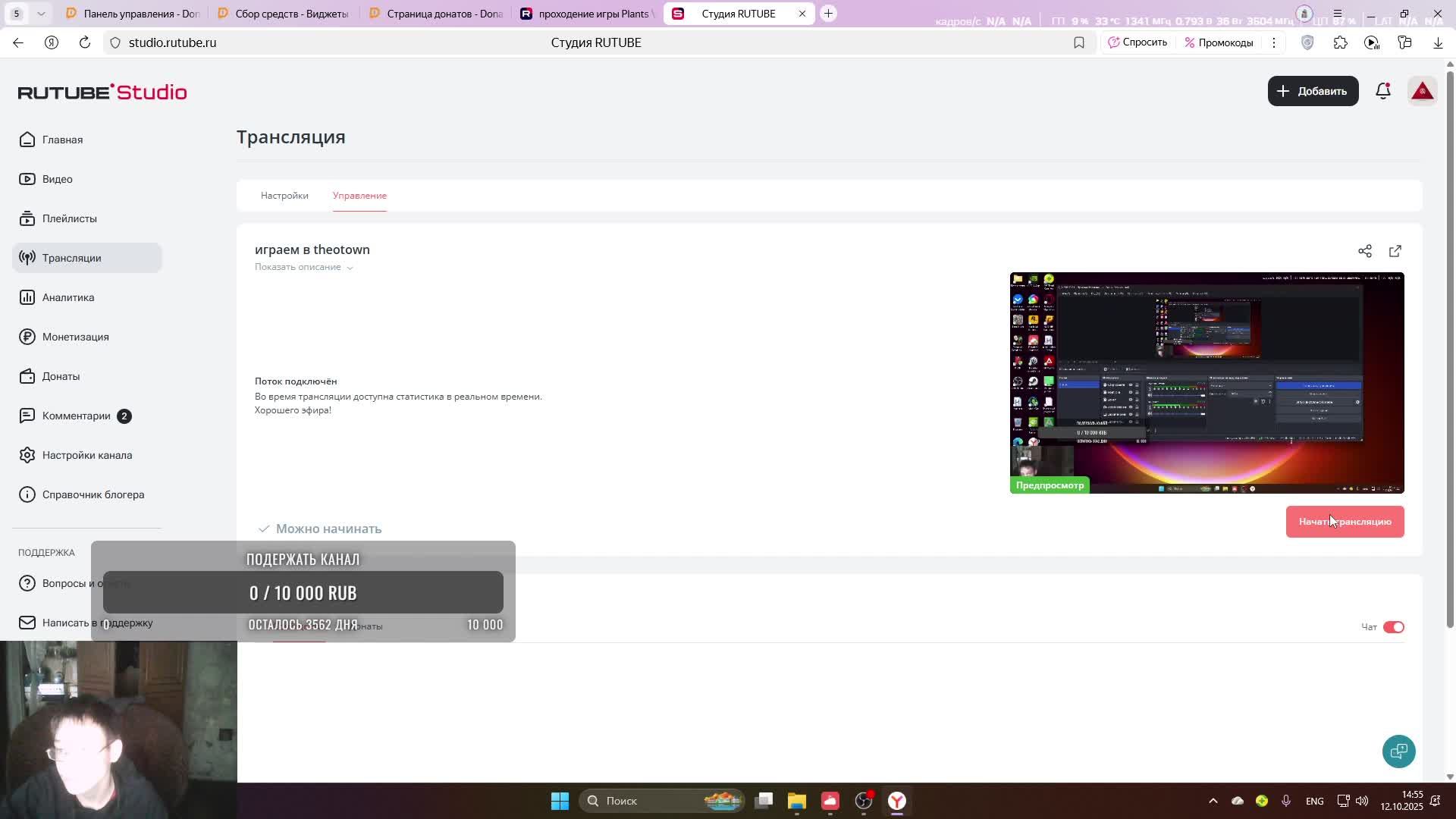The width and height of the screenshot is (1456, 819).
Task: Bookmark the page with the address bar icon
Action: click(1079, 42)
